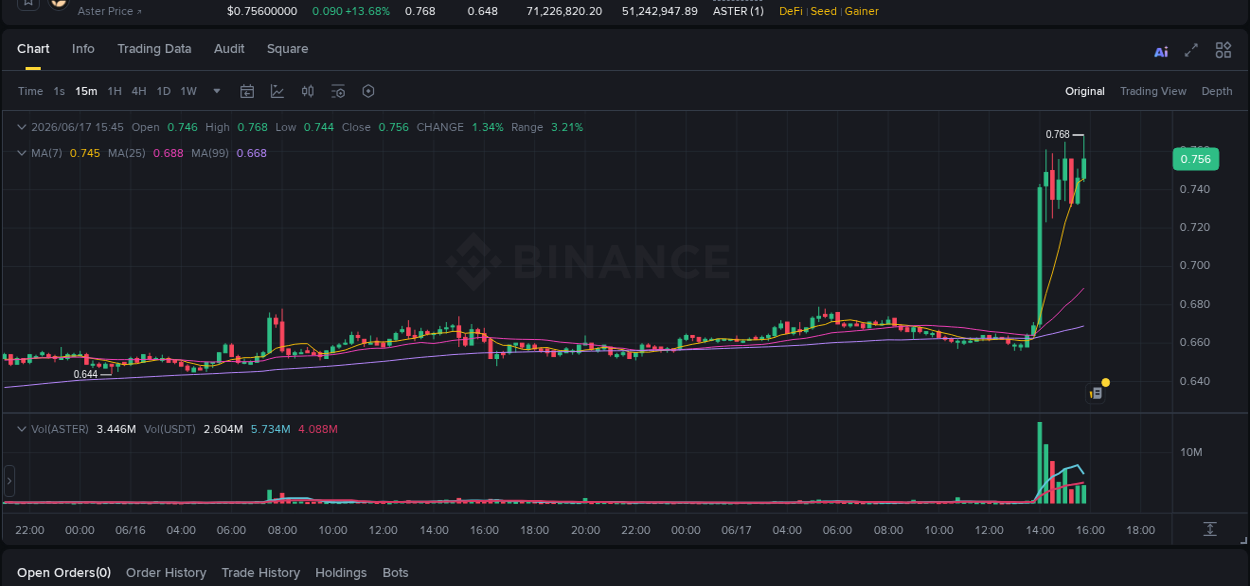Screen dimensions: 1250x586
Task: Collapse the MA indicator row chevron
Action: point(22,153)
